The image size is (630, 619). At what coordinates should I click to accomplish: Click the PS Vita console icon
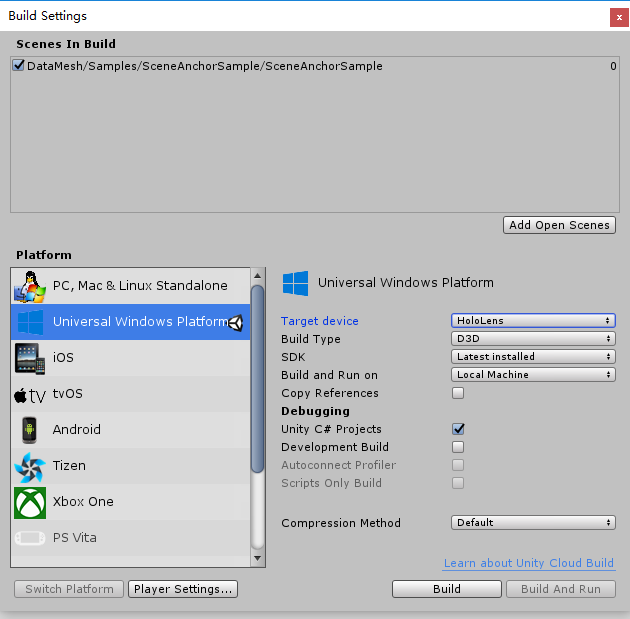[x=30, y=538]
